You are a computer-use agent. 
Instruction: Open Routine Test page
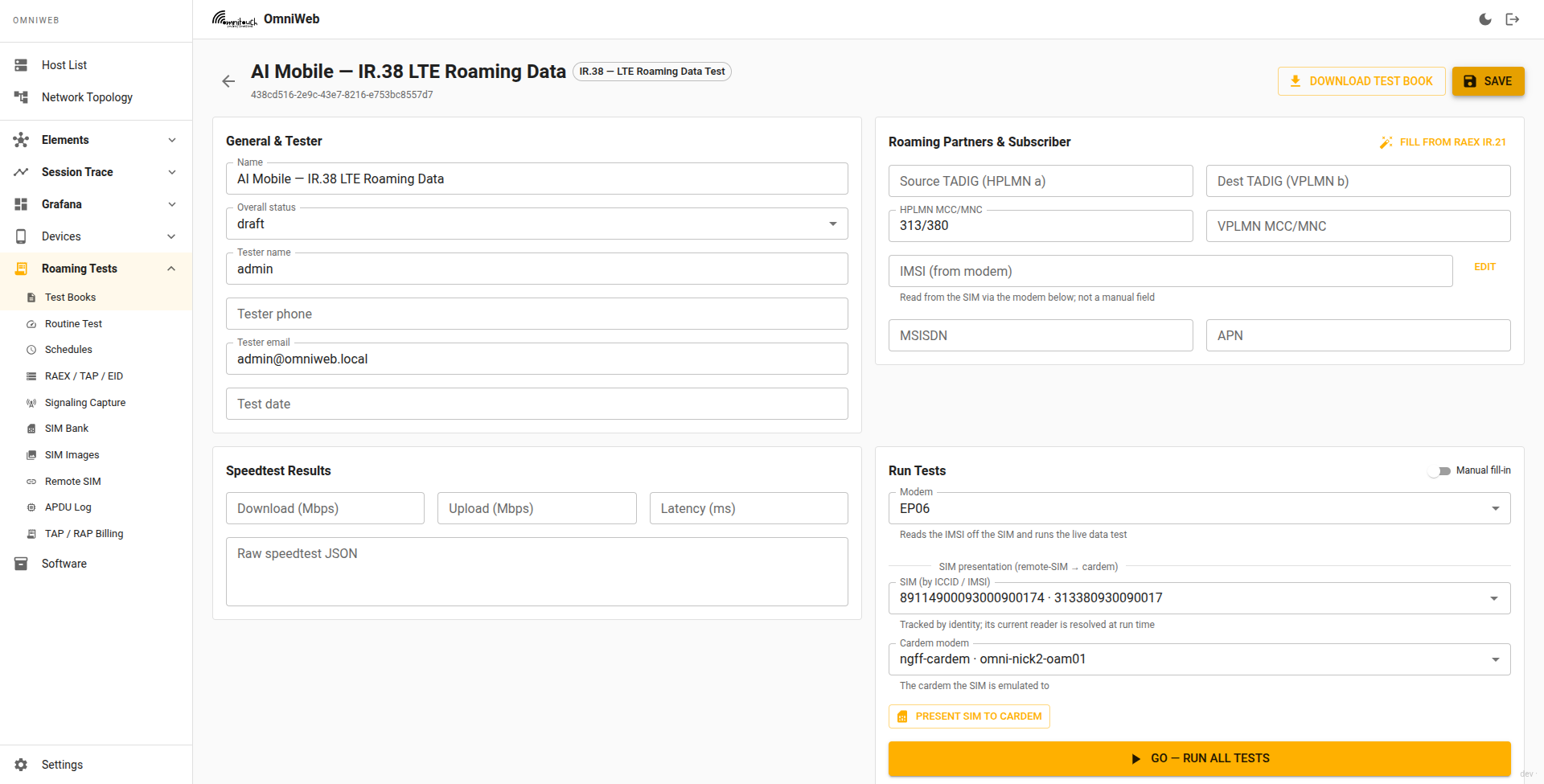(x=96, y=324)
